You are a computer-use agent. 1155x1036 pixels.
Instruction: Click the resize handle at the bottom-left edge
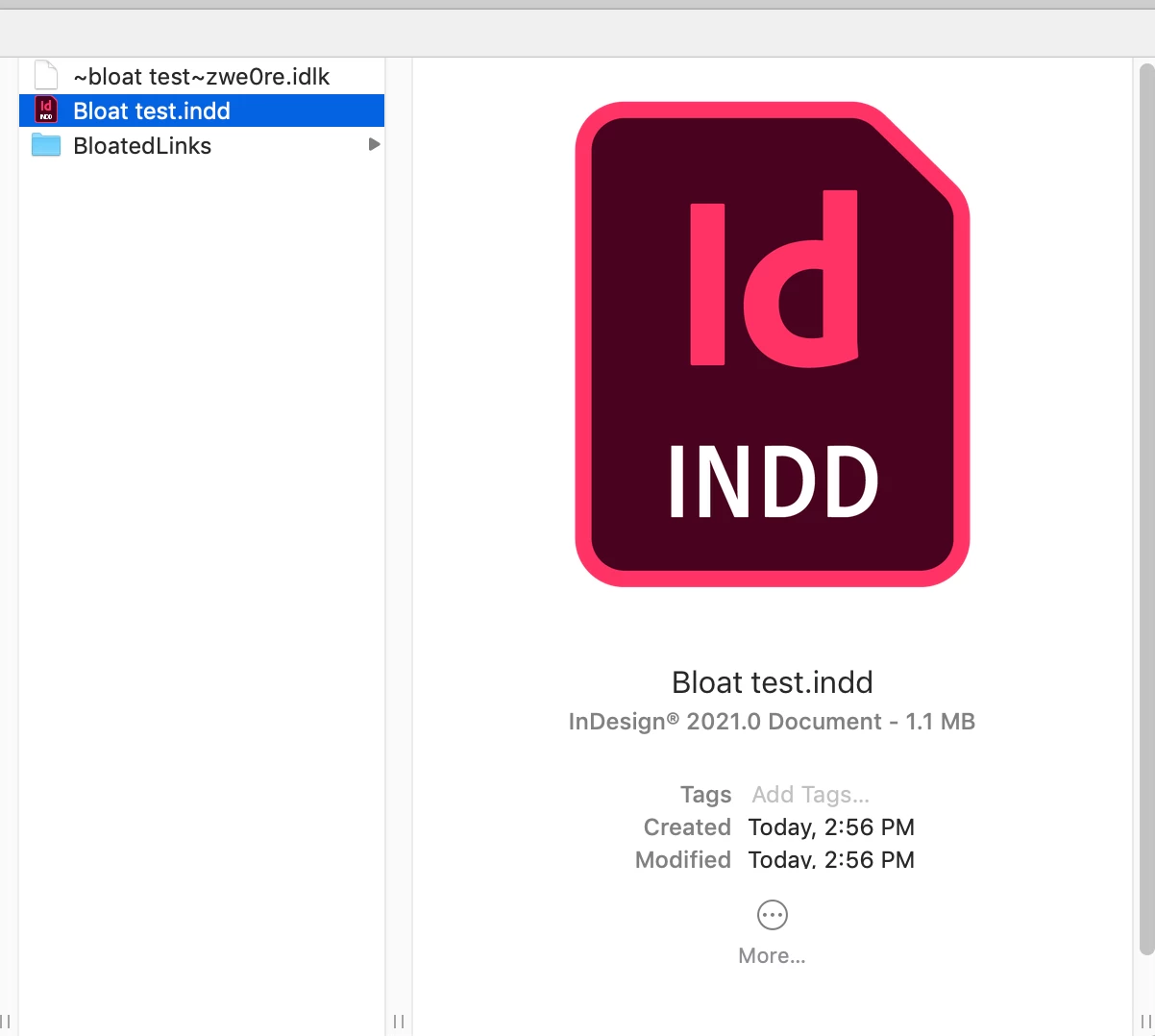pos(6,1021)
